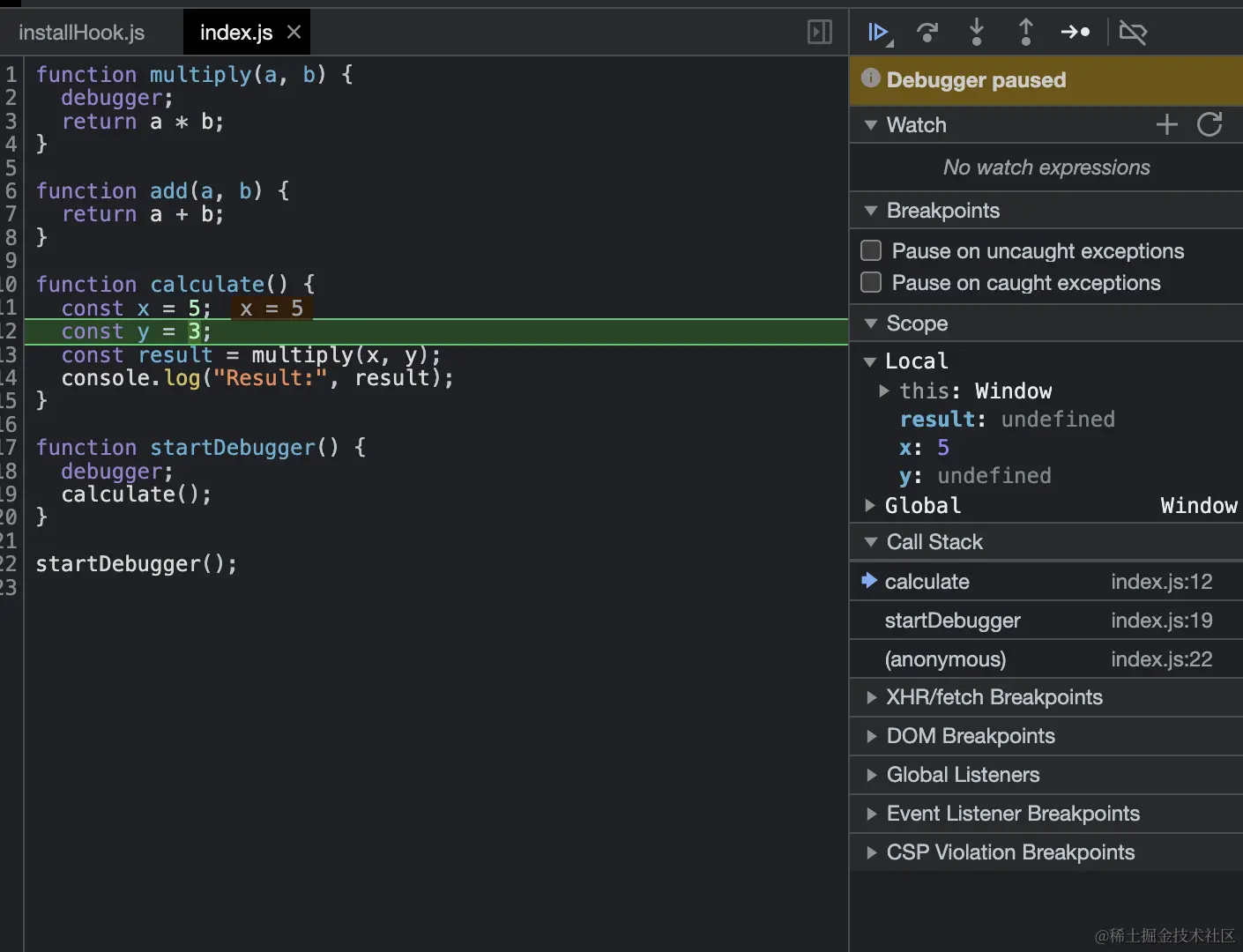Add a new watch expression
The height and width of the screenshot is (952, 1243).
(x=1167, y=125)
